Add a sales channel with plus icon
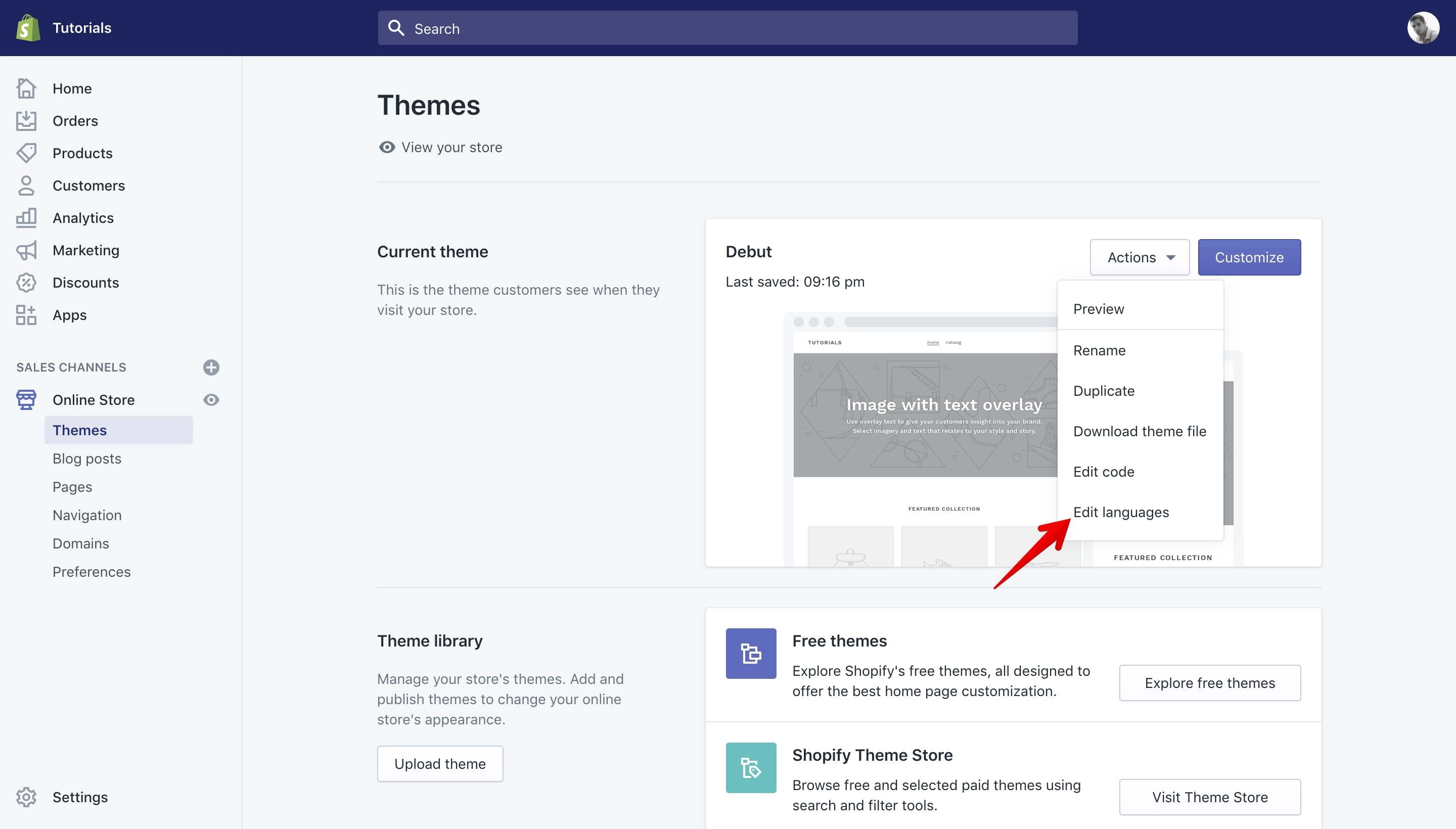The image size is (1456, 829). (x=211, y=367)
